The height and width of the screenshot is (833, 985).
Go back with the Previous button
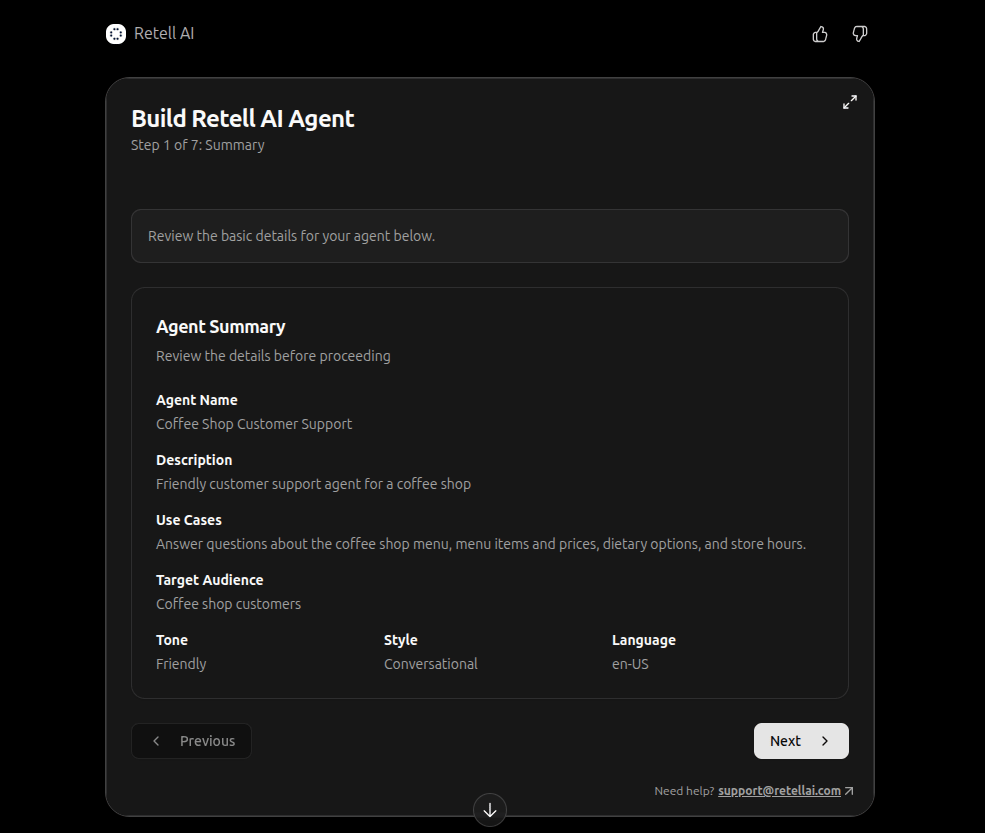tap(192, 741)
